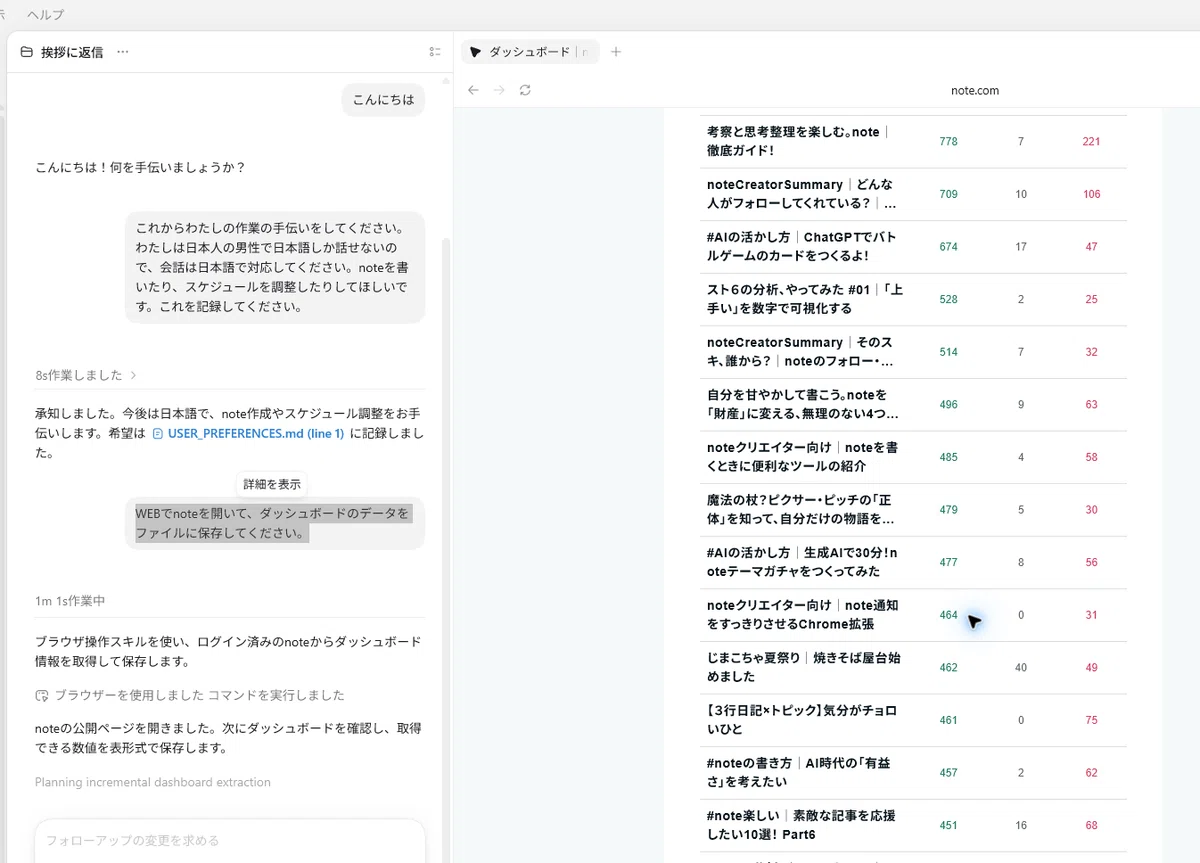The width and height of the screenshot is (1200, 863).
Task: Open article 【3行日記×トピック】気分がチョロいひと
Action: 802,720
